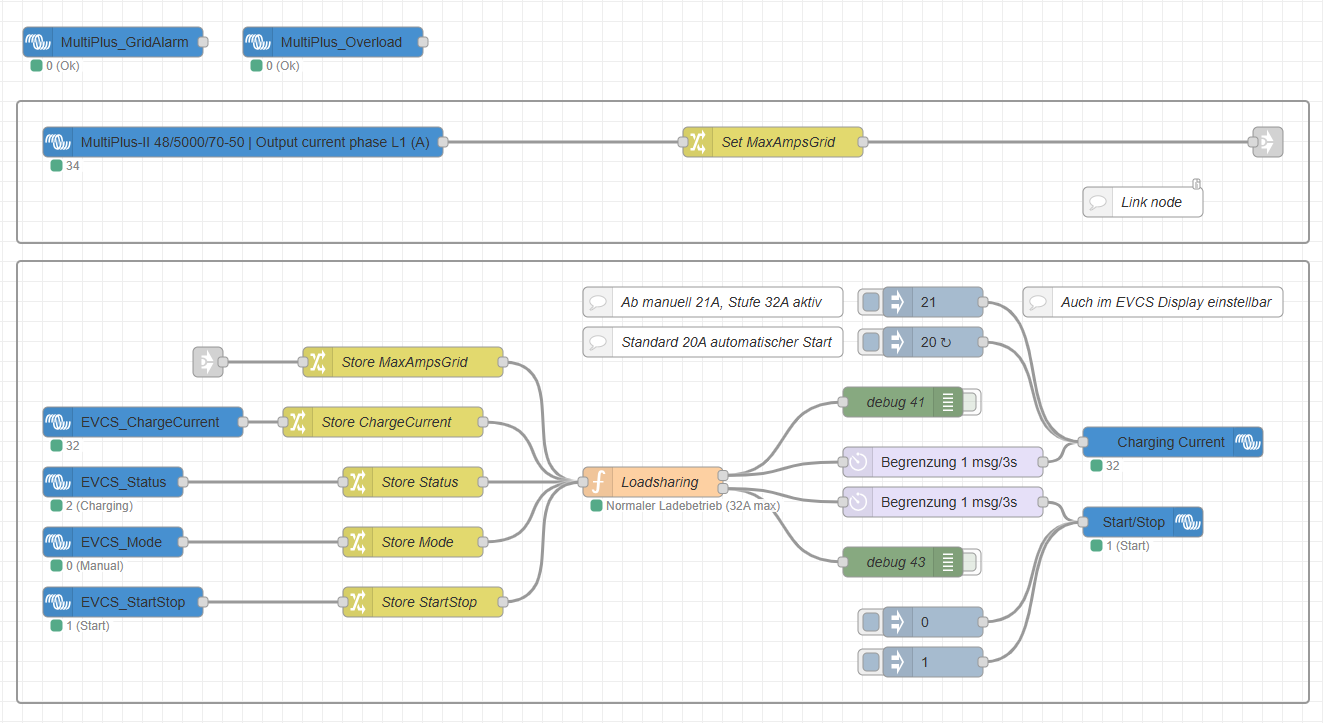Select the link out node in top group
The image size is (1323, 723).
tap(1267, 142)
